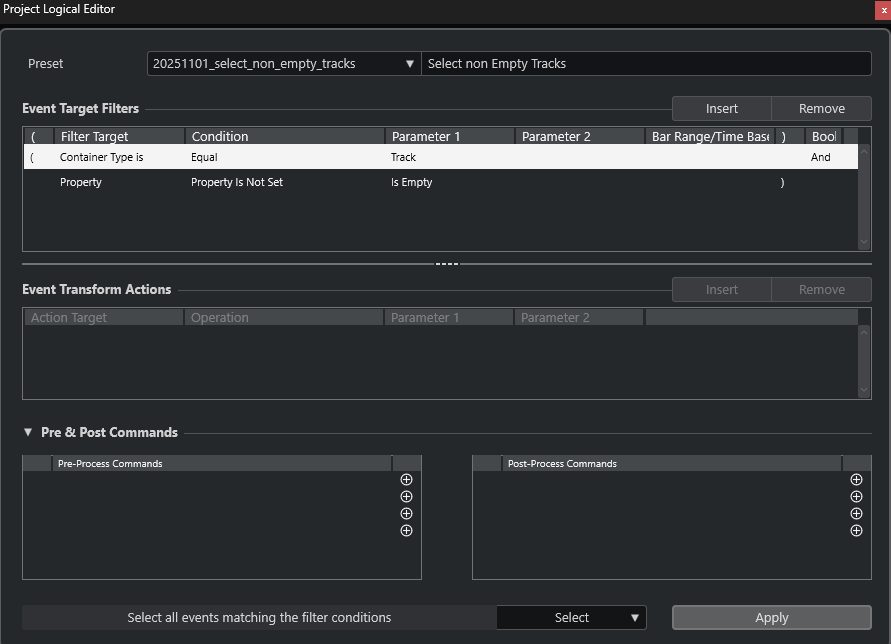The image size is (891, 644).
Task: Close the Project Logical Editor window
Action: [883, 9]
